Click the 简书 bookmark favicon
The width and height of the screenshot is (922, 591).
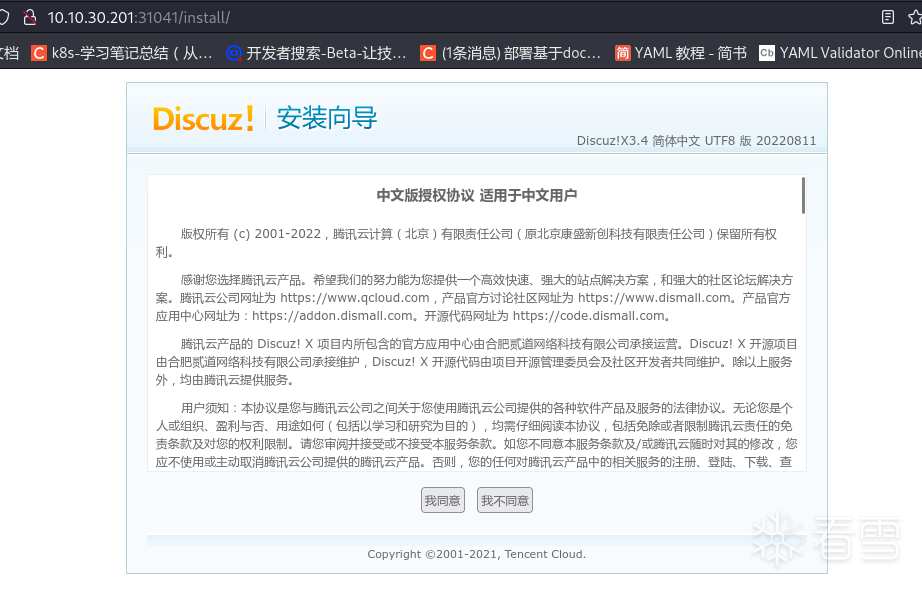622,54
